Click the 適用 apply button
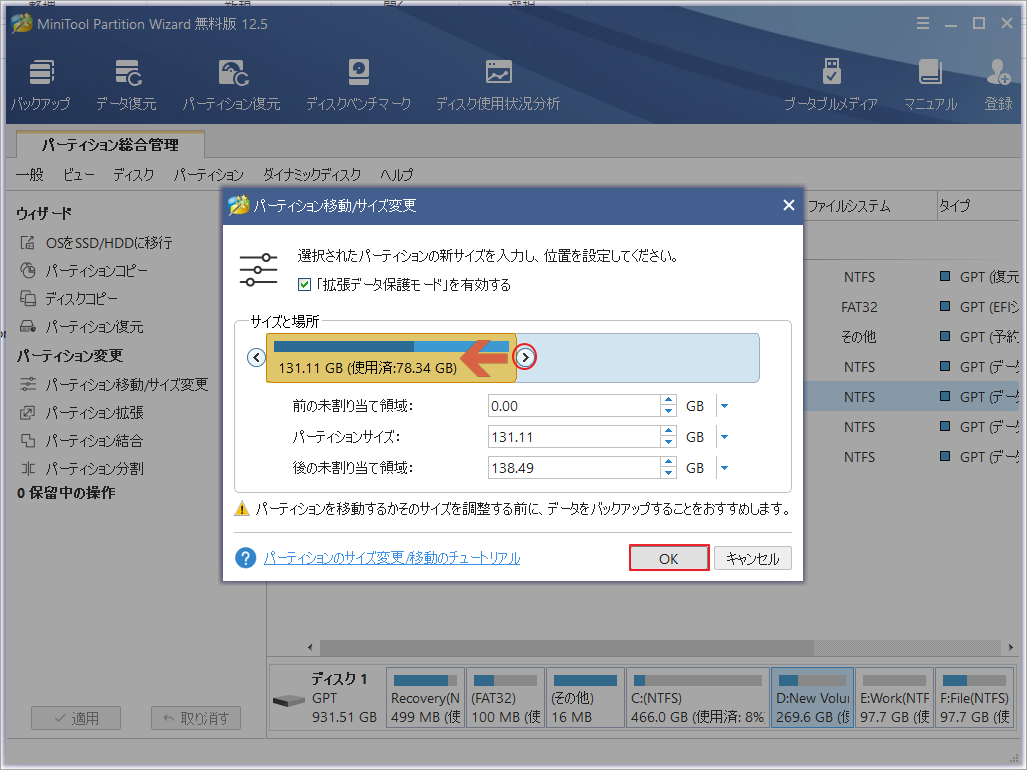 76,718
